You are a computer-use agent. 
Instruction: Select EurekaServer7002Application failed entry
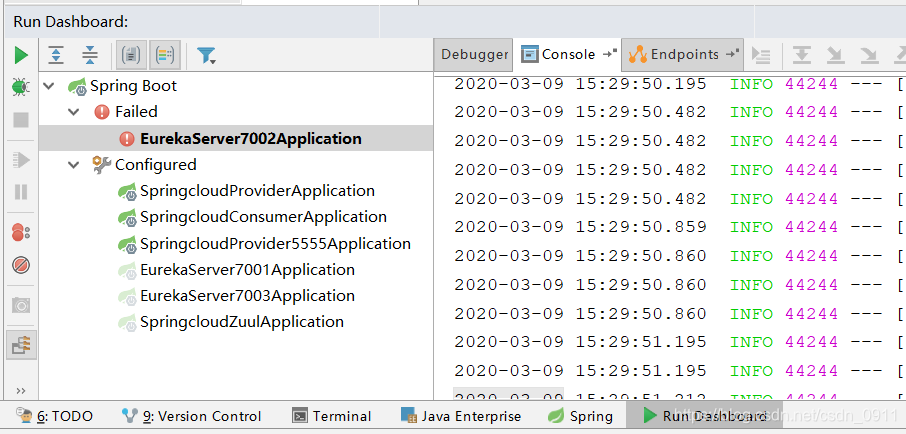click(x=236, y=139)
